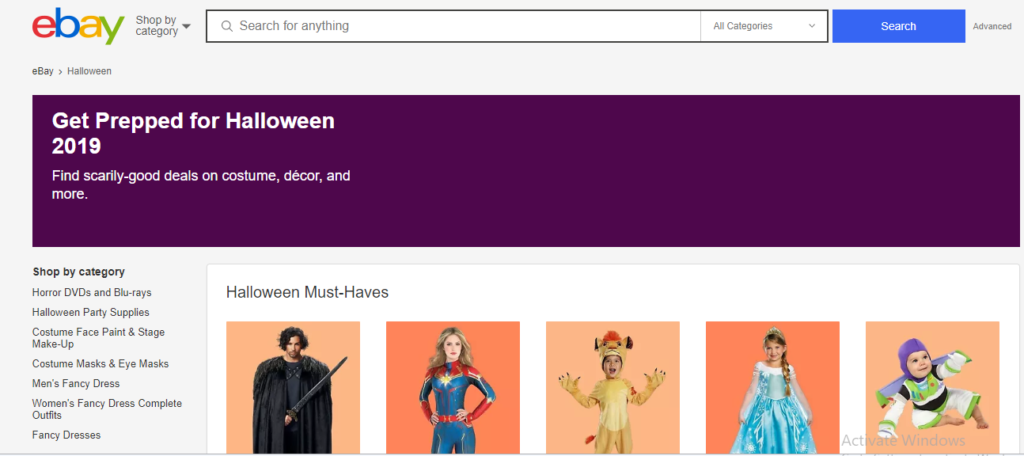This screenshot has width=1024, height=456.
Task: Expand the All Categories dropdown
Action: (x=764, y=26)
